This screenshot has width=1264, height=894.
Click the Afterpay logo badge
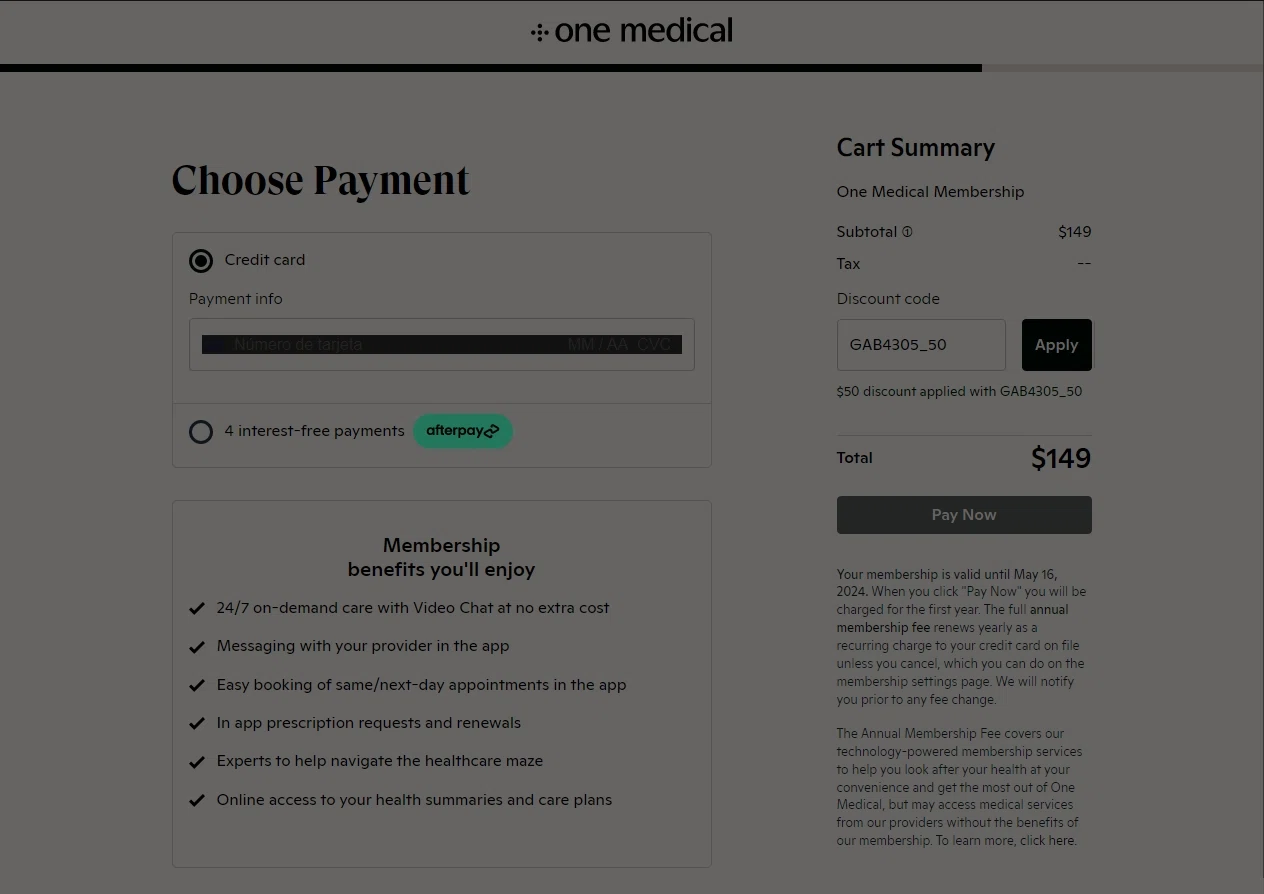(x=462, y=431)
